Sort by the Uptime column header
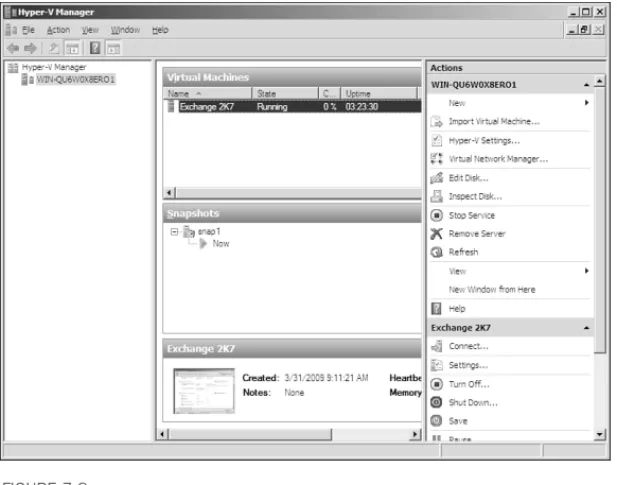The width and height of the screenshot is (617, 485). pos(379,94)
